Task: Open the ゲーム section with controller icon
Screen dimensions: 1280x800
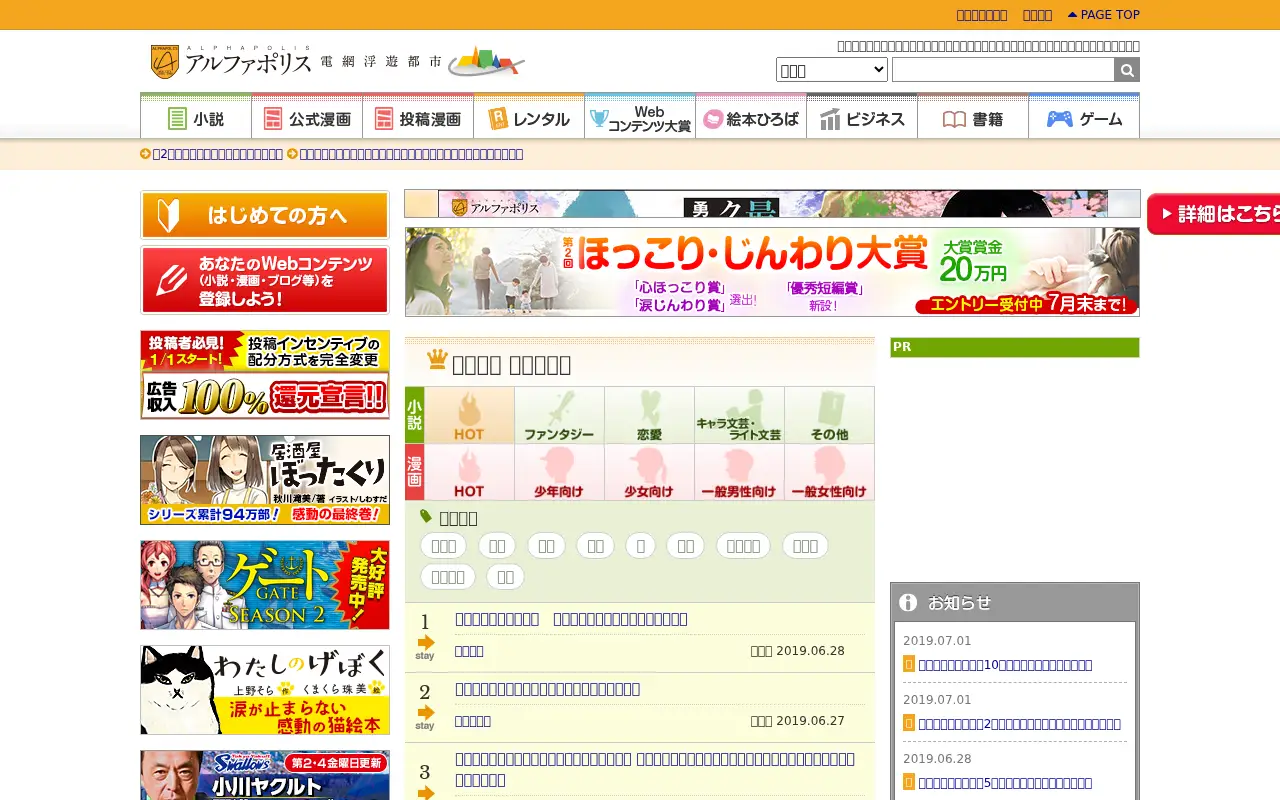Action: (1084, 116)
